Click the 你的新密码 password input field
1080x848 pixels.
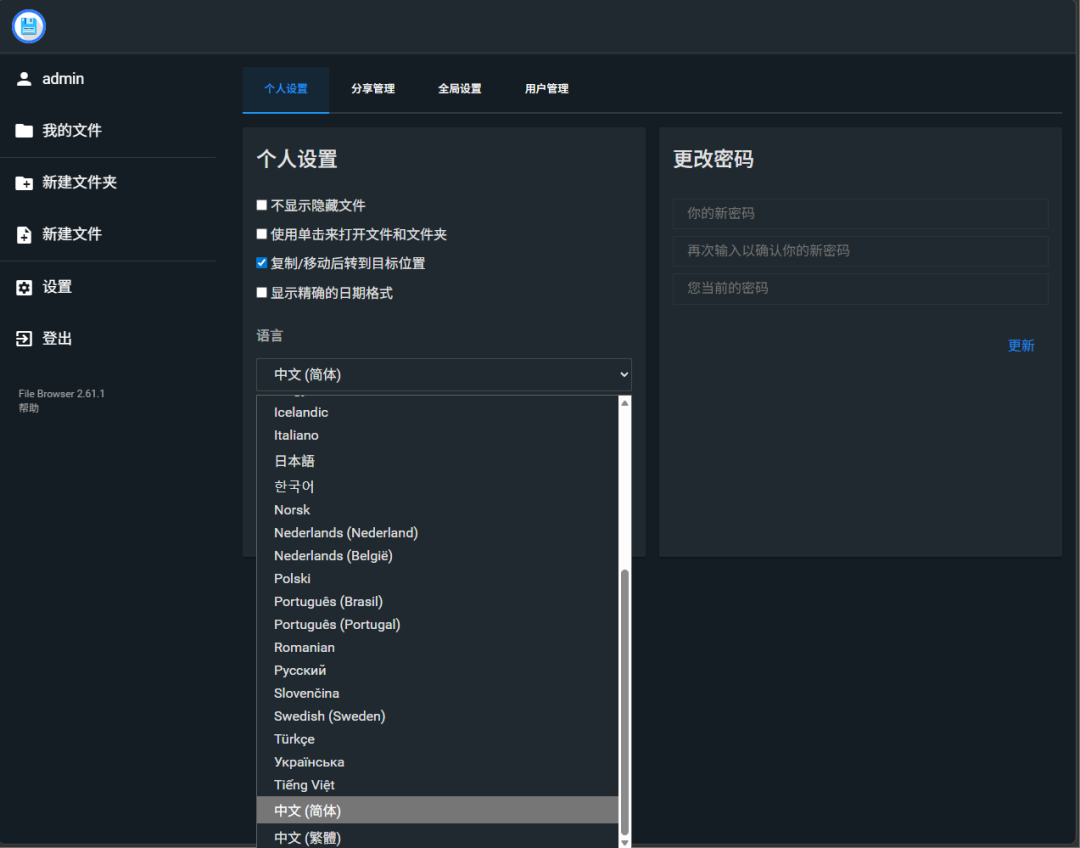tap(860, 213)
